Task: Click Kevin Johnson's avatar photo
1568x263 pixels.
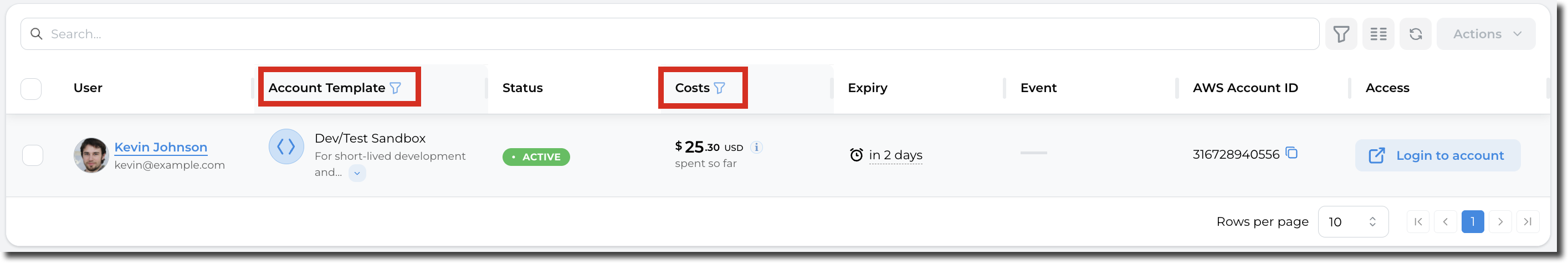Action: (91, 155)
